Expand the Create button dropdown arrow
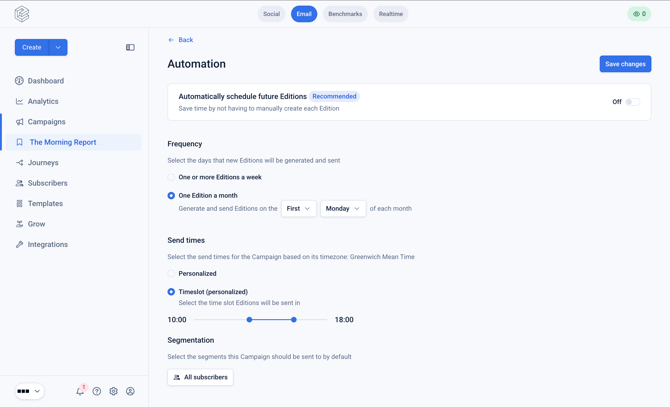The image size is (670, 407). coord(58,47)
